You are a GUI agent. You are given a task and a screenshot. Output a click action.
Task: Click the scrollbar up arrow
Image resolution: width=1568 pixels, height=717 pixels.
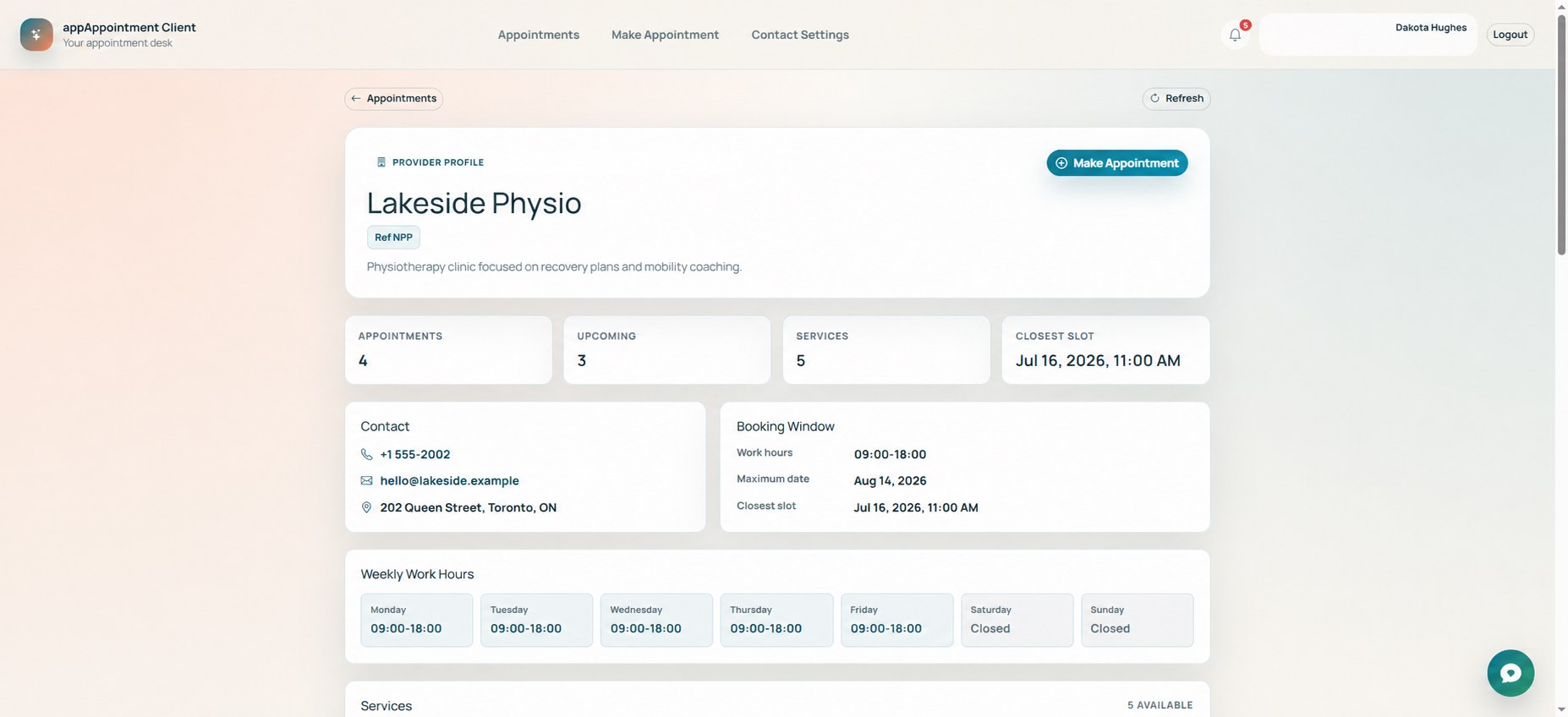pos(1561,6)
